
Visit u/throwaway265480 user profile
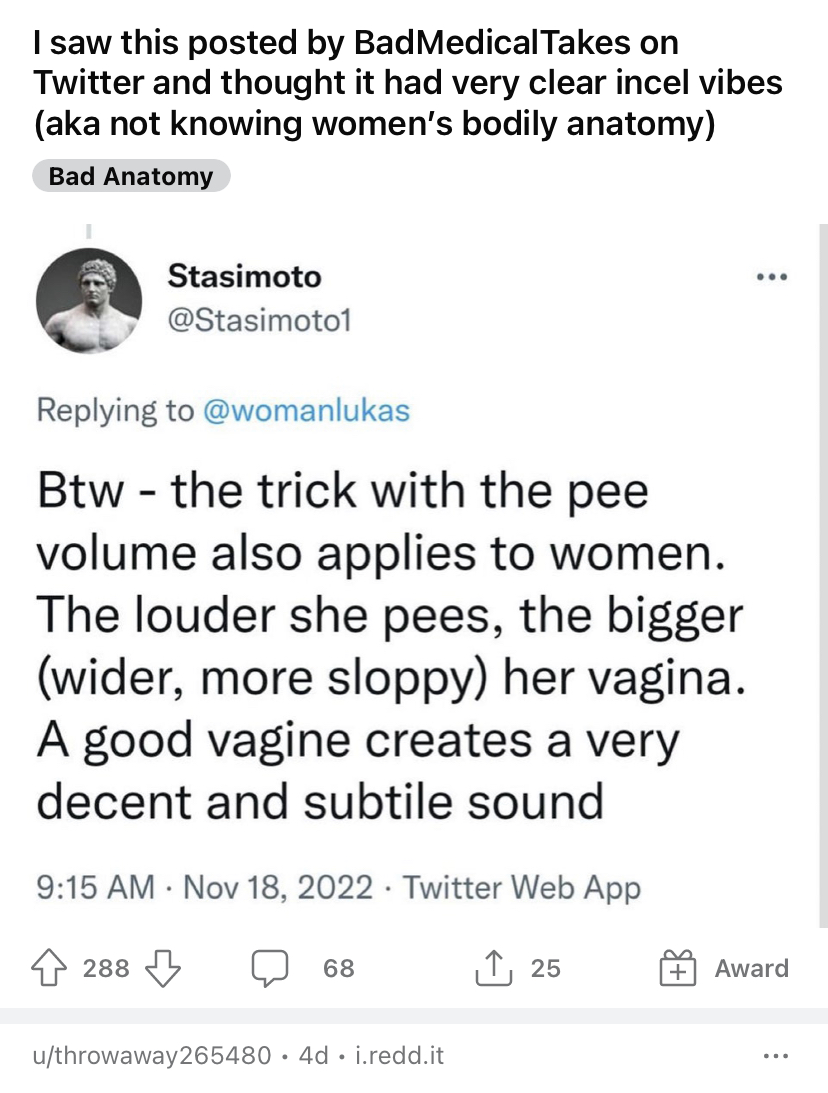coord(152,1055)
